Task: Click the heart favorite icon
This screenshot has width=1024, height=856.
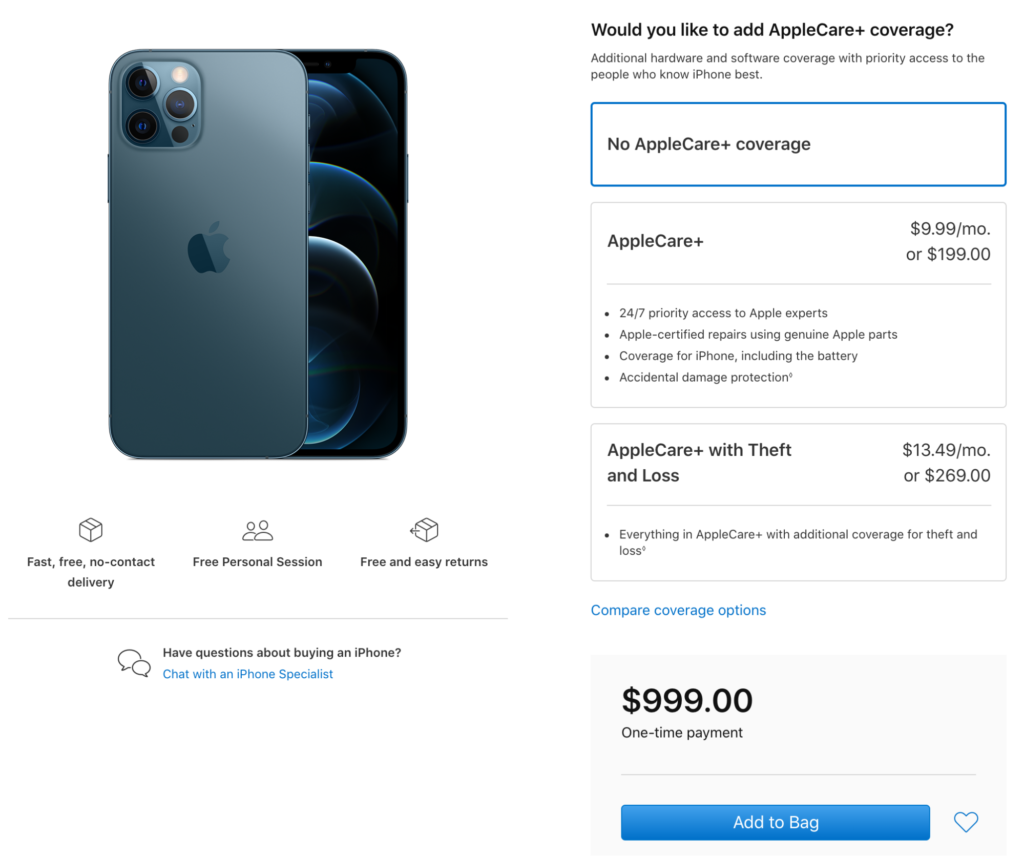Action: (965, 822)
